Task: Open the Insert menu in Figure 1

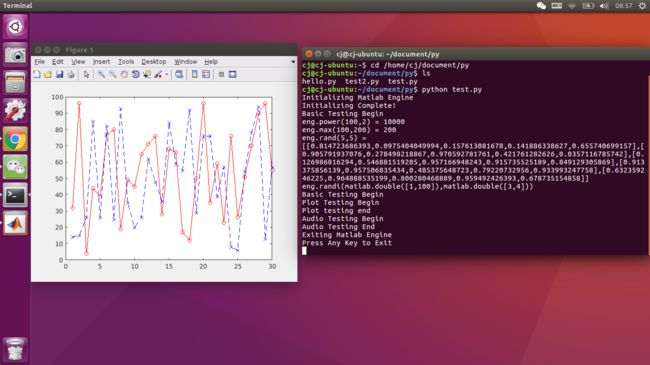Action: [101, 62]
